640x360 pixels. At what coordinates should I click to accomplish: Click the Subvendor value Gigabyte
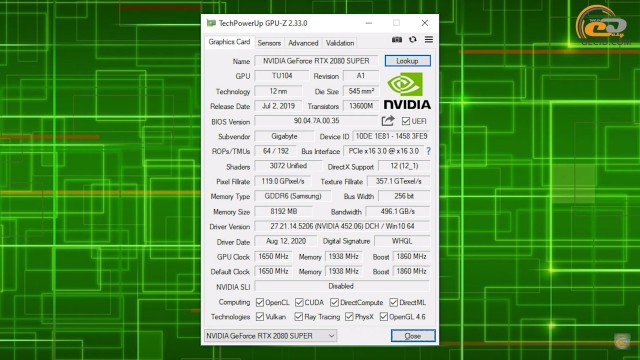(284, 136)
